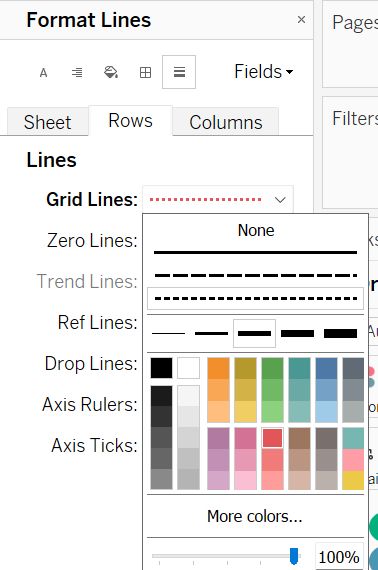
Task: Open the Fields dropdown menu
Action: click(x=264, y=71)
